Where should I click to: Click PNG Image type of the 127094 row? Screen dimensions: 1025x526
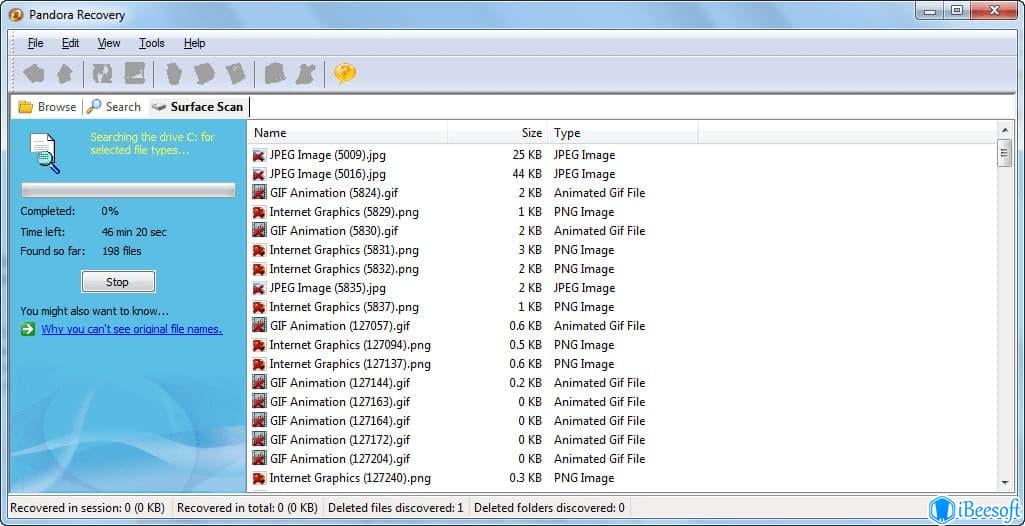tap(584, 345)
